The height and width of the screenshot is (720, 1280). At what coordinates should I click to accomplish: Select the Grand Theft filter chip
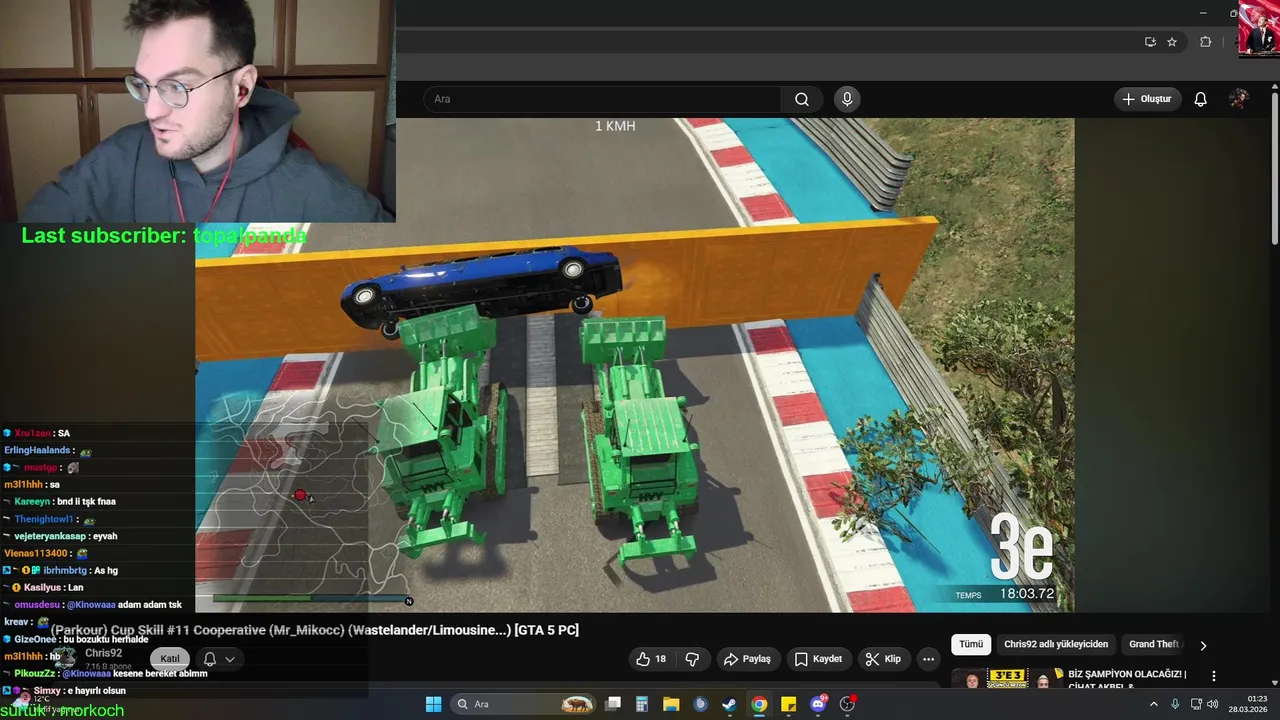[x=1155, y=644]
